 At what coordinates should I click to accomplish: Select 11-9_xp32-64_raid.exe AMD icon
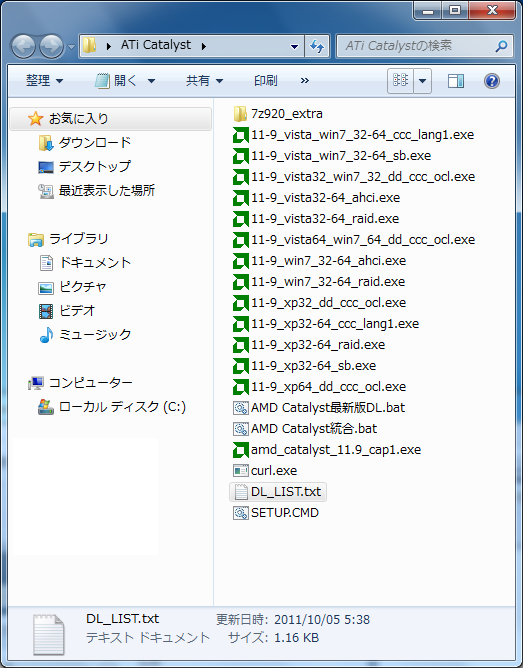pos(241,345)
